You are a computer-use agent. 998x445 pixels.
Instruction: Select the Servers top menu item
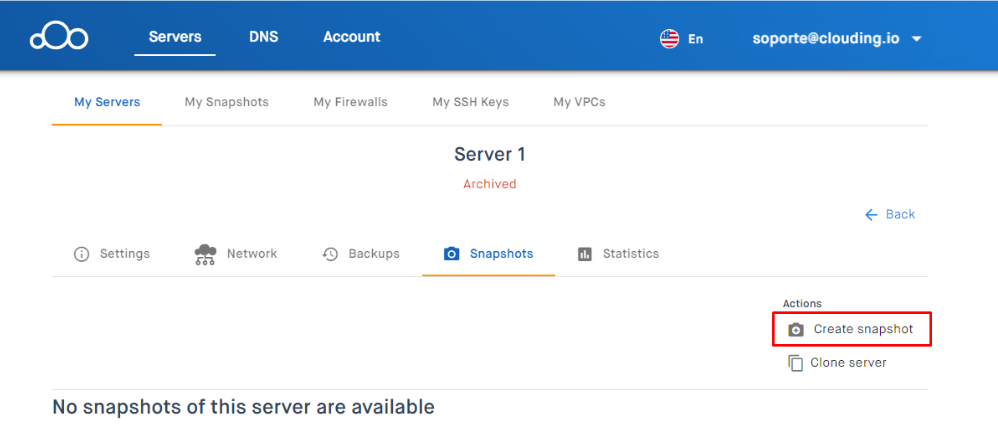tap(175, 37)
